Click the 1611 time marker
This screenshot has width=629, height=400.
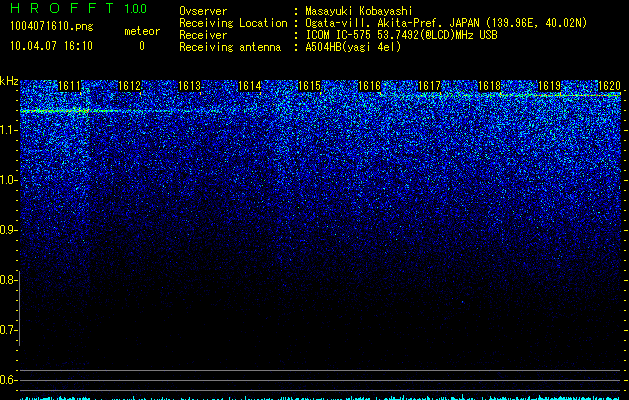[69, 86]
